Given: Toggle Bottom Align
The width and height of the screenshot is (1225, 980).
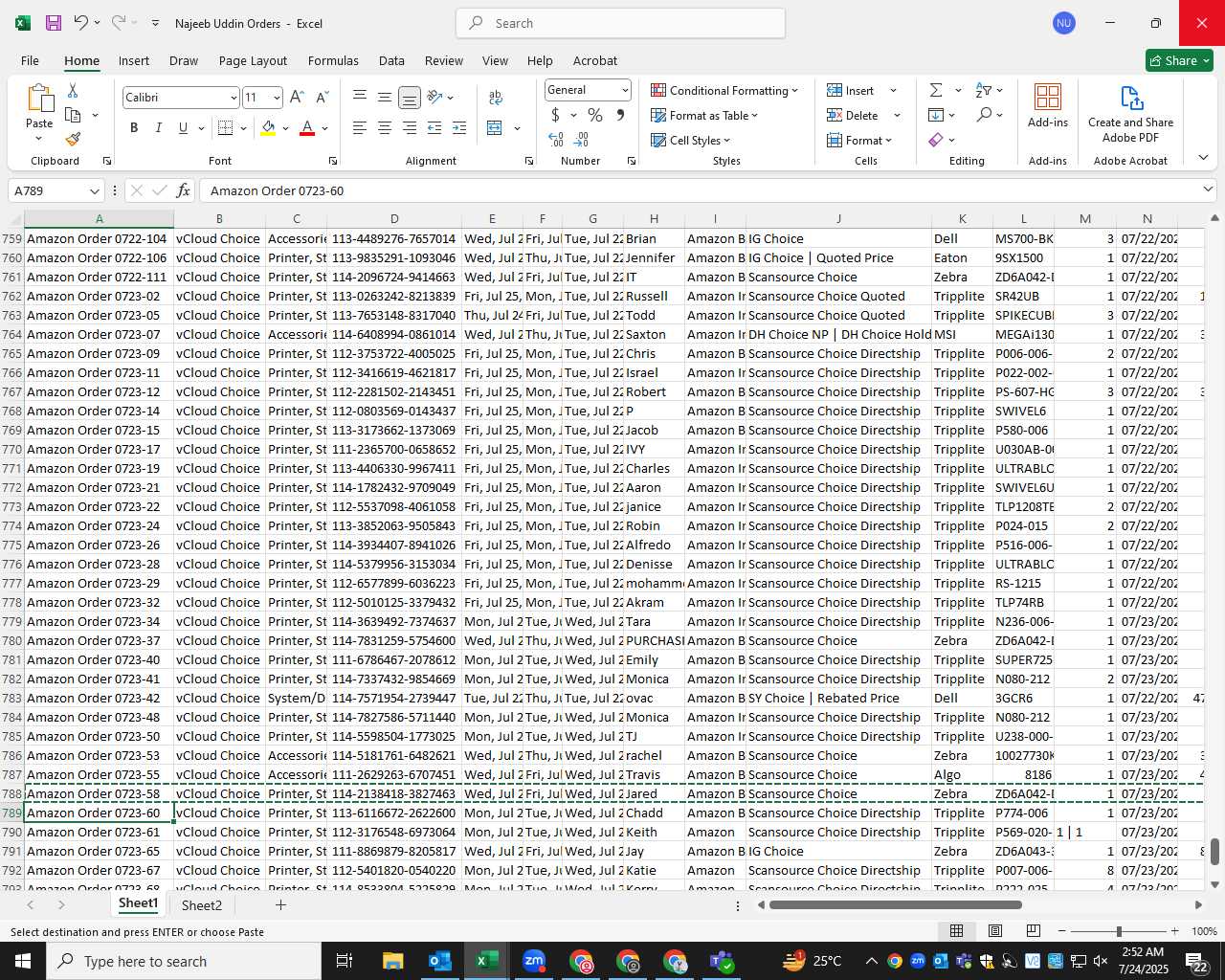Looking at the screenshot, I should [x=410, y=98].
